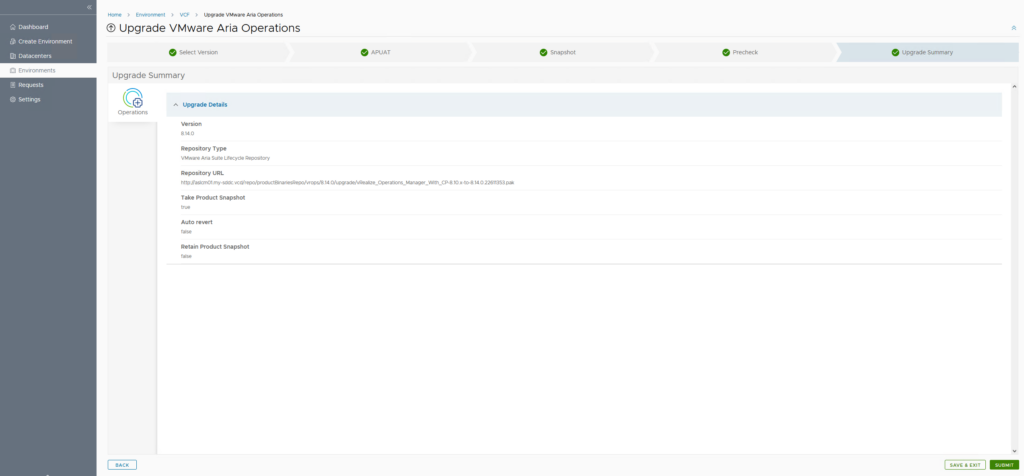Click the Datacenters icon in sidebar
Screen dimensions: 1024x476
pyautogui.click(x=12, y=56)
